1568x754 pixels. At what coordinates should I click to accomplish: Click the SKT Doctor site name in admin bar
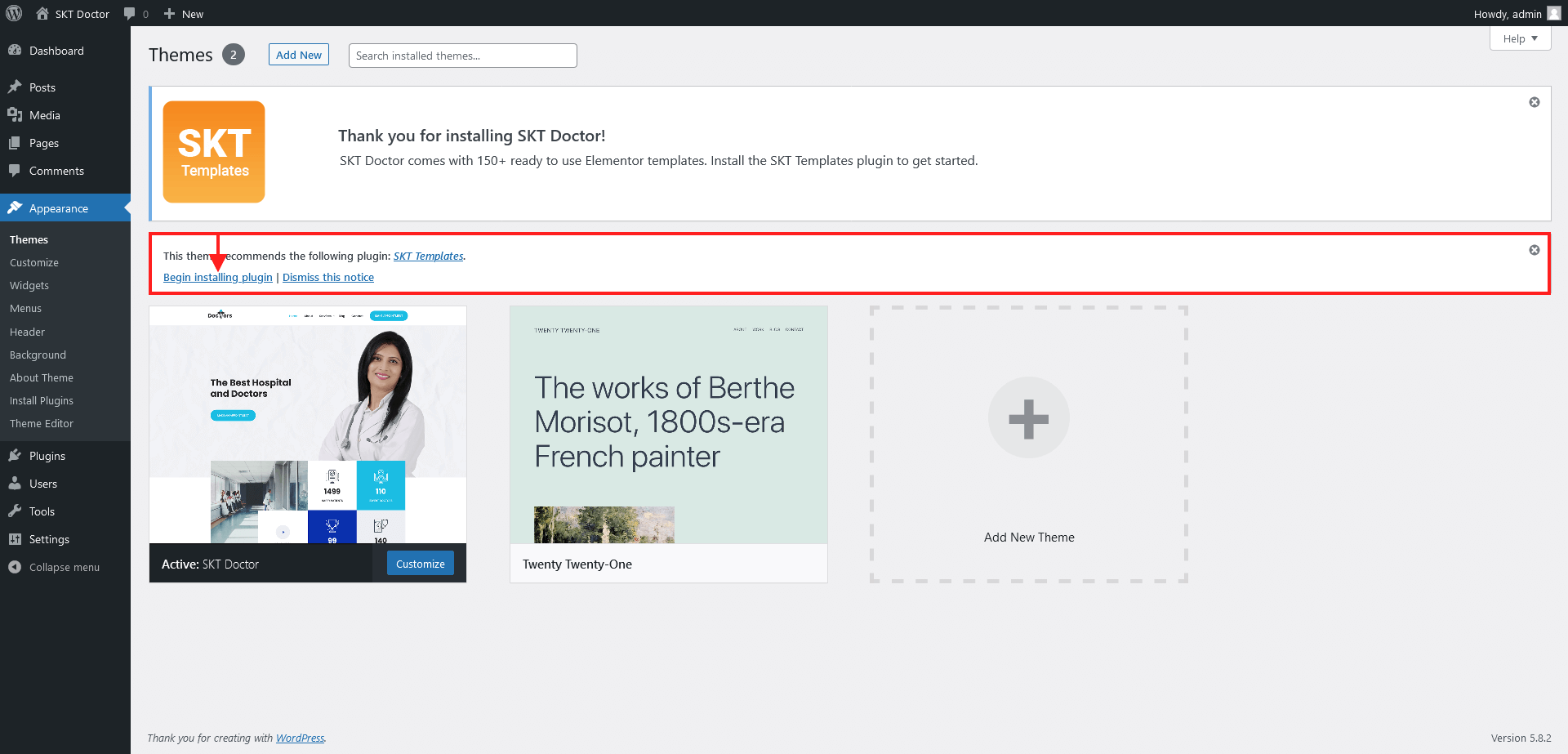82,14
